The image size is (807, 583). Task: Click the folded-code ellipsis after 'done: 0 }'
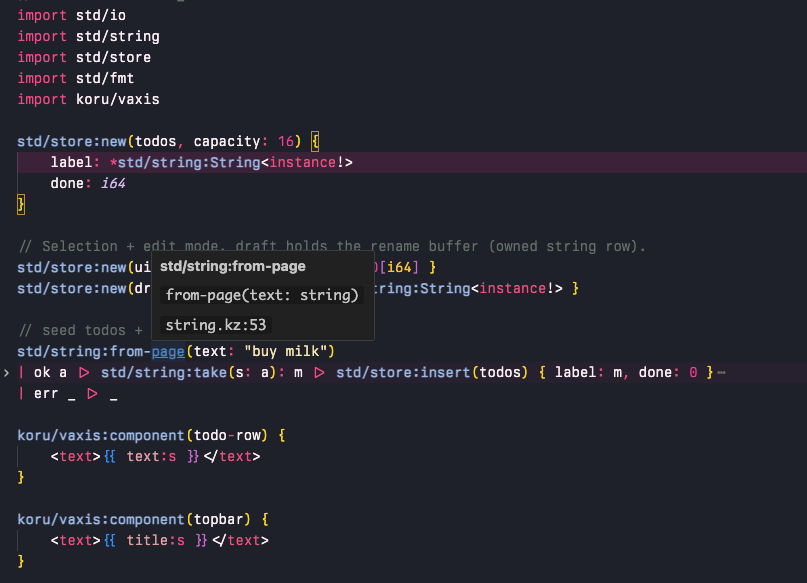(x=721, y=373)
